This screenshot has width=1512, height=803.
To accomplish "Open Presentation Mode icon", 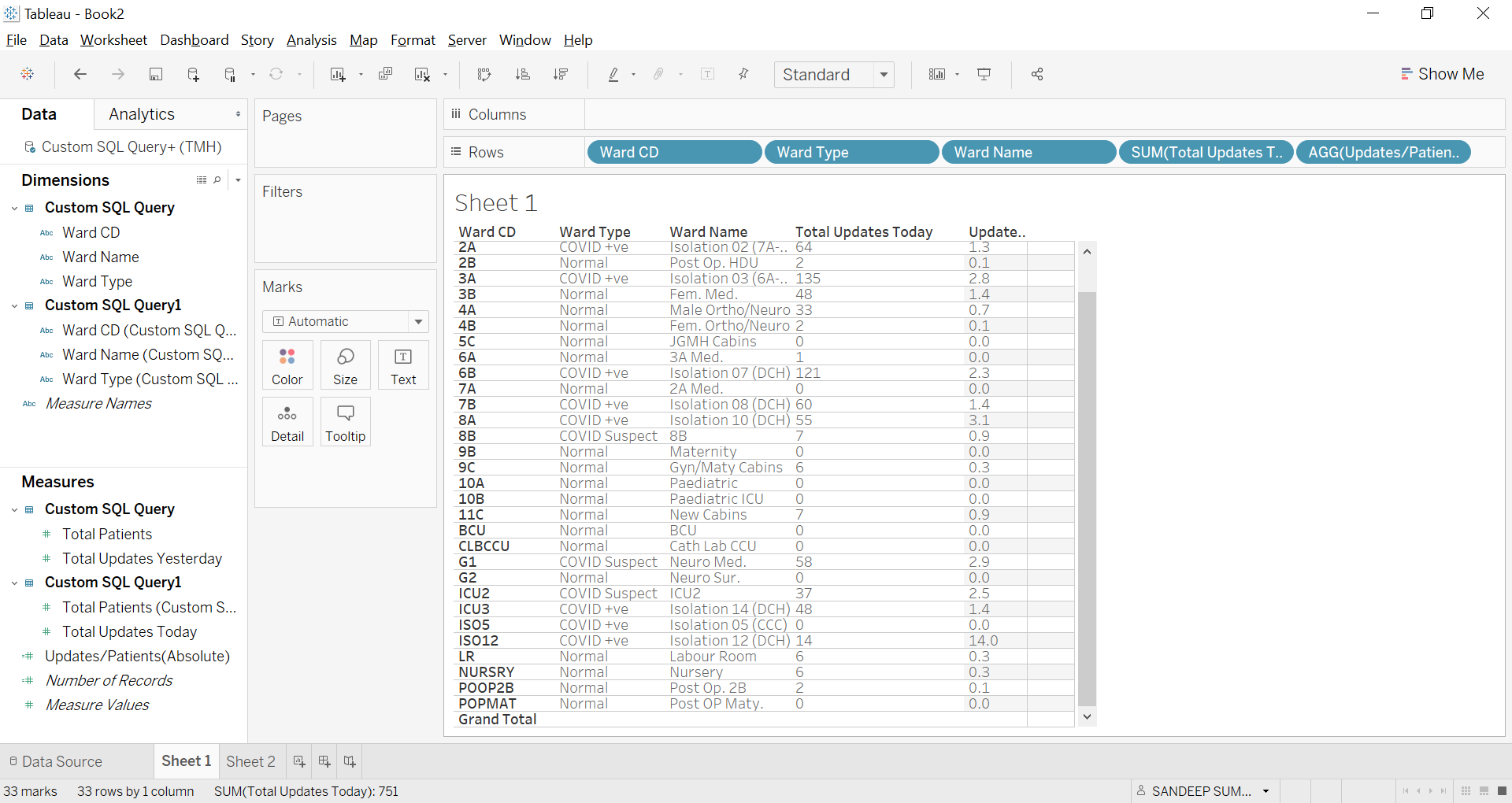I will pos(984,74).
